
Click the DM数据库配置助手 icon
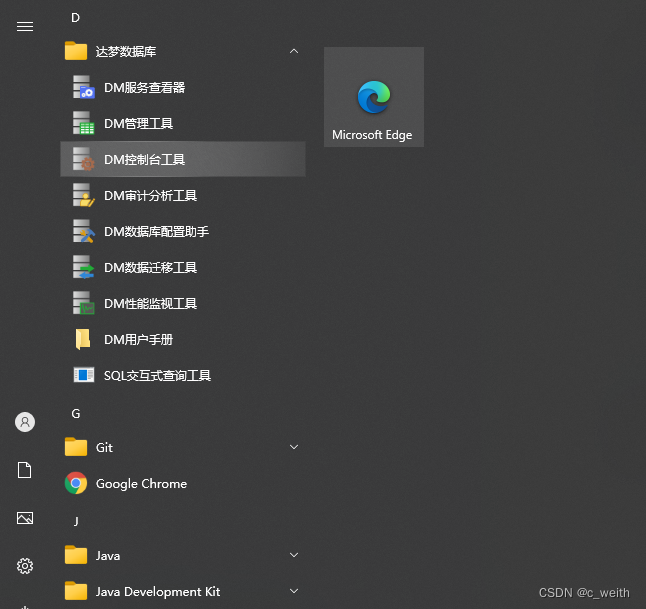click(84, 231)
